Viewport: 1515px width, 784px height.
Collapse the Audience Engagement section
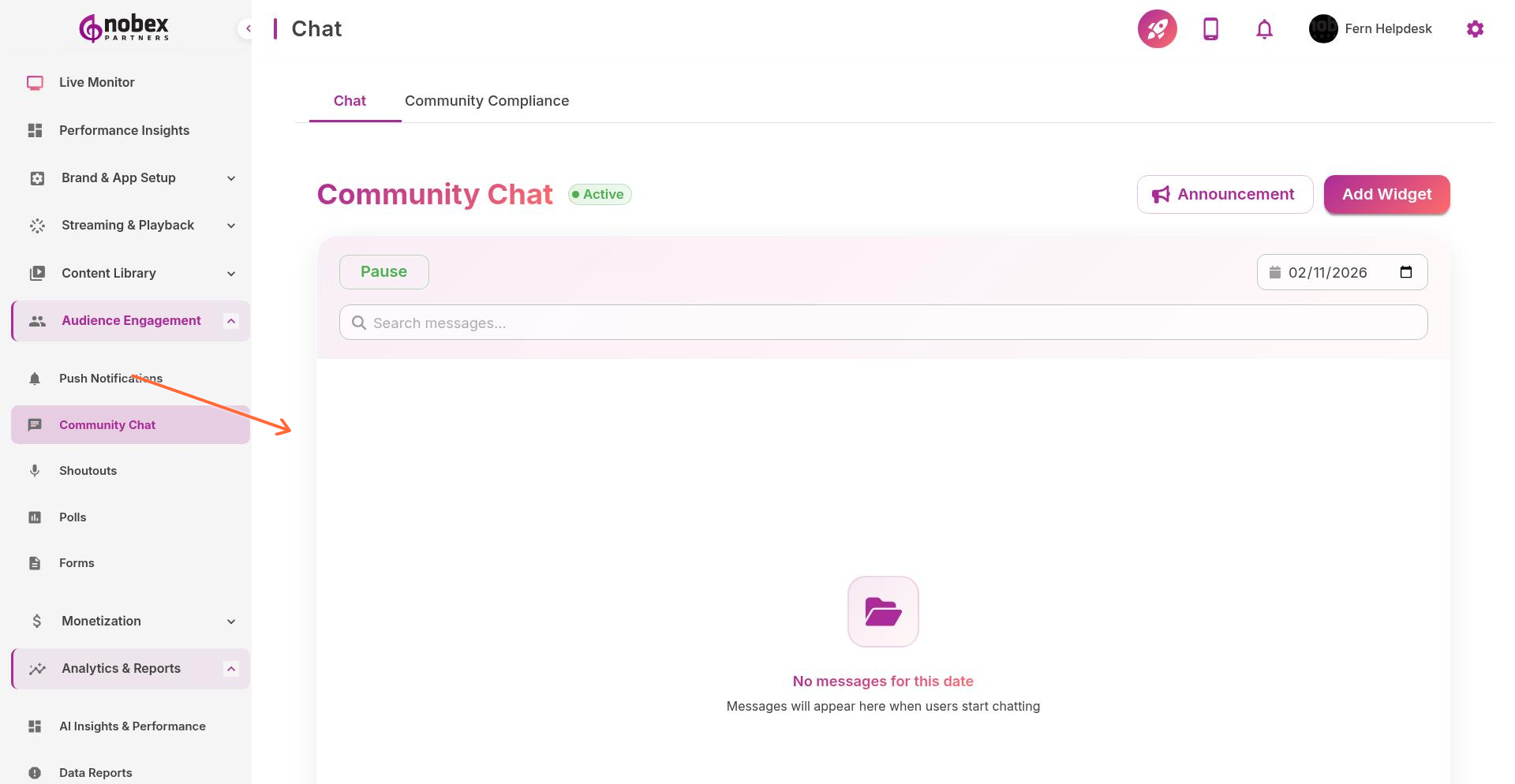click(230, 320)
